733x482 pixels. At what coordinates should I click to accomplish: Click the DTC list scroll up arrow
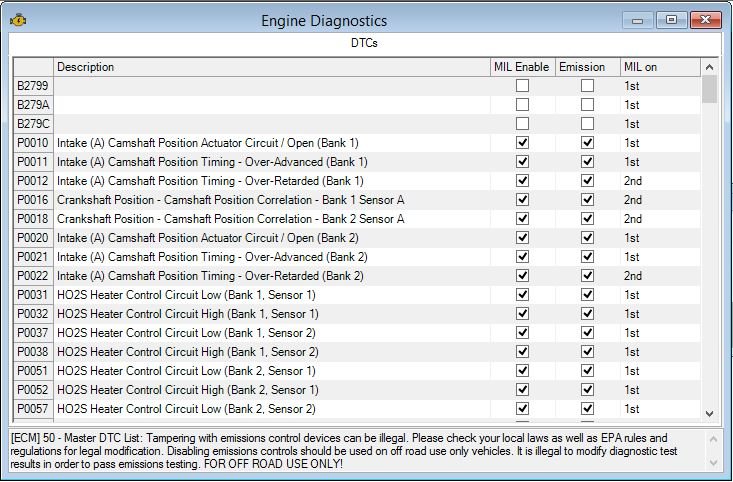[x=709, y=67]
